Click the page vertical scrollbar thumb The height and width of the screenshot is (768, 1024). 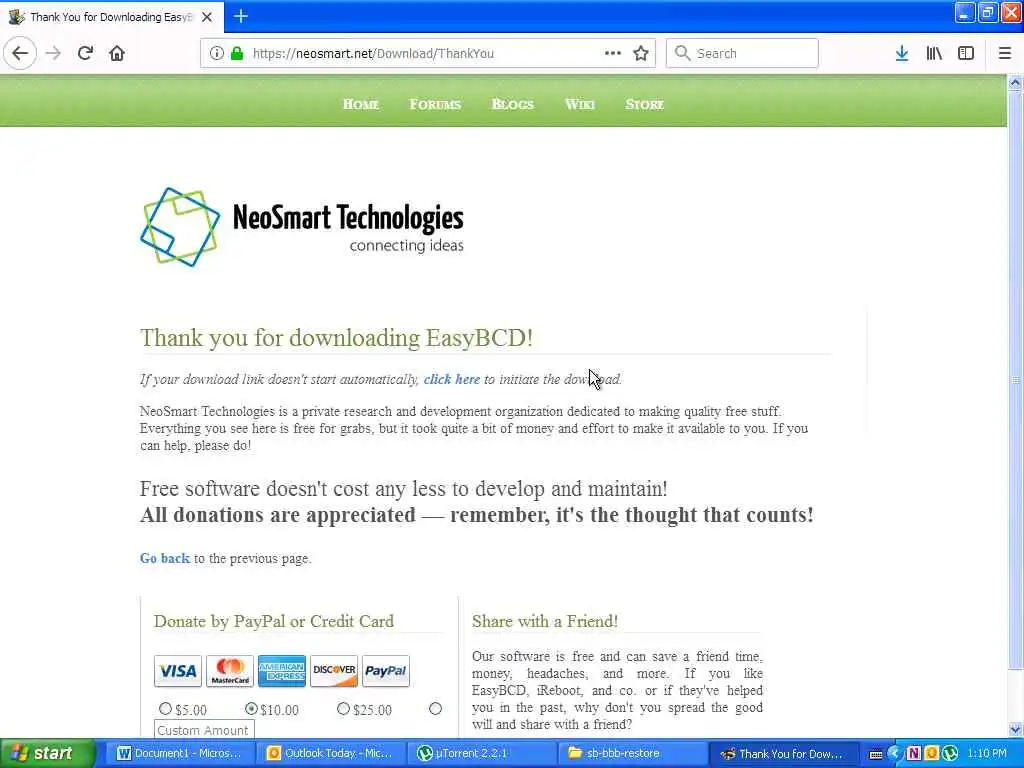1015,380
